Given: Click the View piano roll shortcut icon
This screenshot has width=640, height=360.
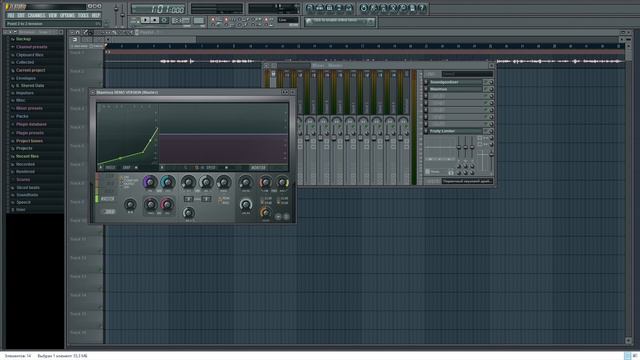Looking at the screenshot, I should tap(329, 8).
